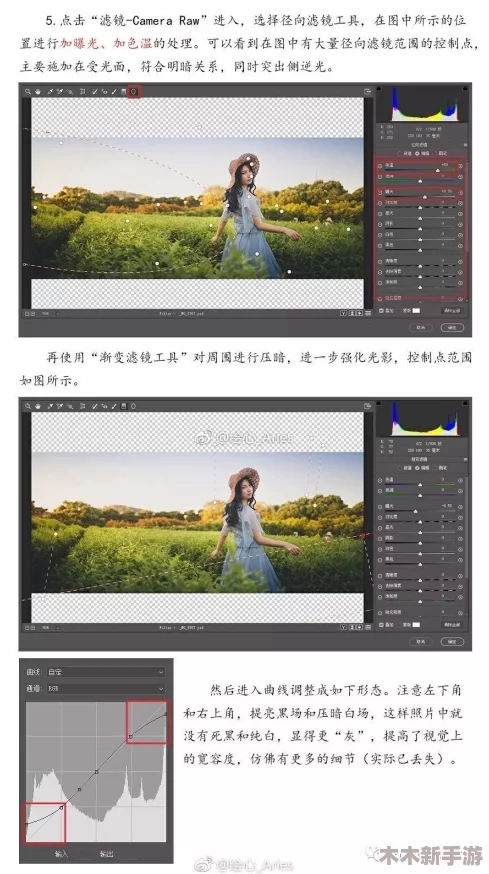Click 曝光 slider handle in Radial Filter panel
The image size is (489, 874).
tap(424, 197)
